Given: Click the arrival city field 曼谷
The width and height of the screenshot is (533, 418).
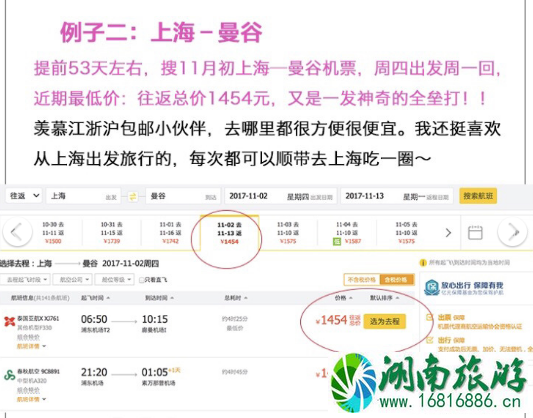Looking at the screenshot, I should 183,196.
